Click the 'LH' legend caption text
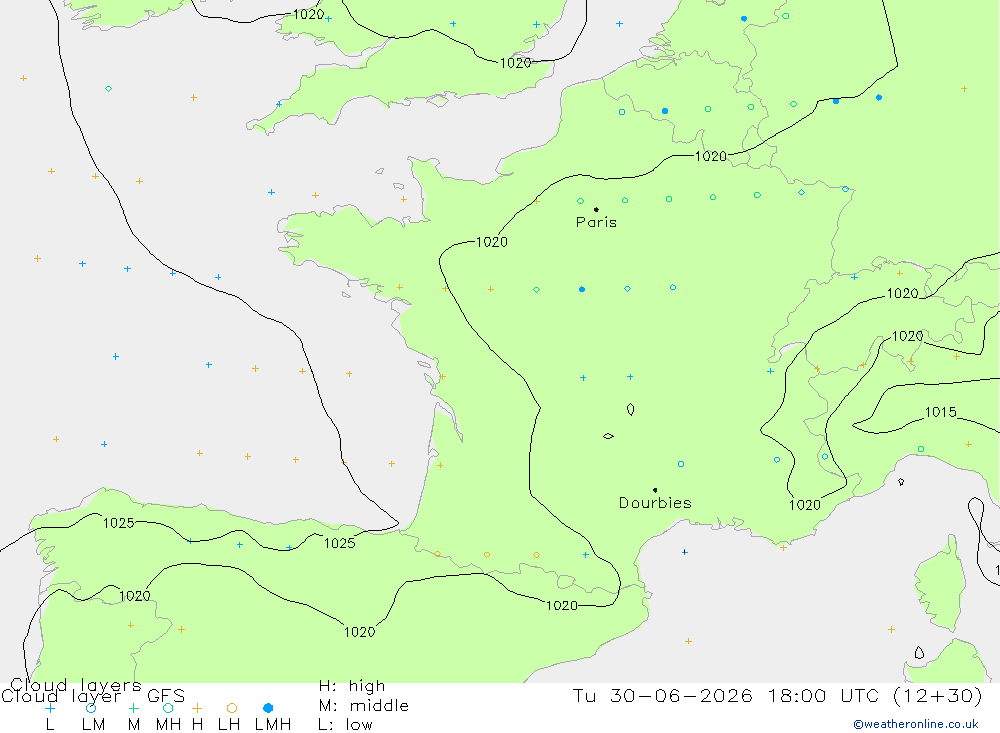 click(x=229, y=725)
